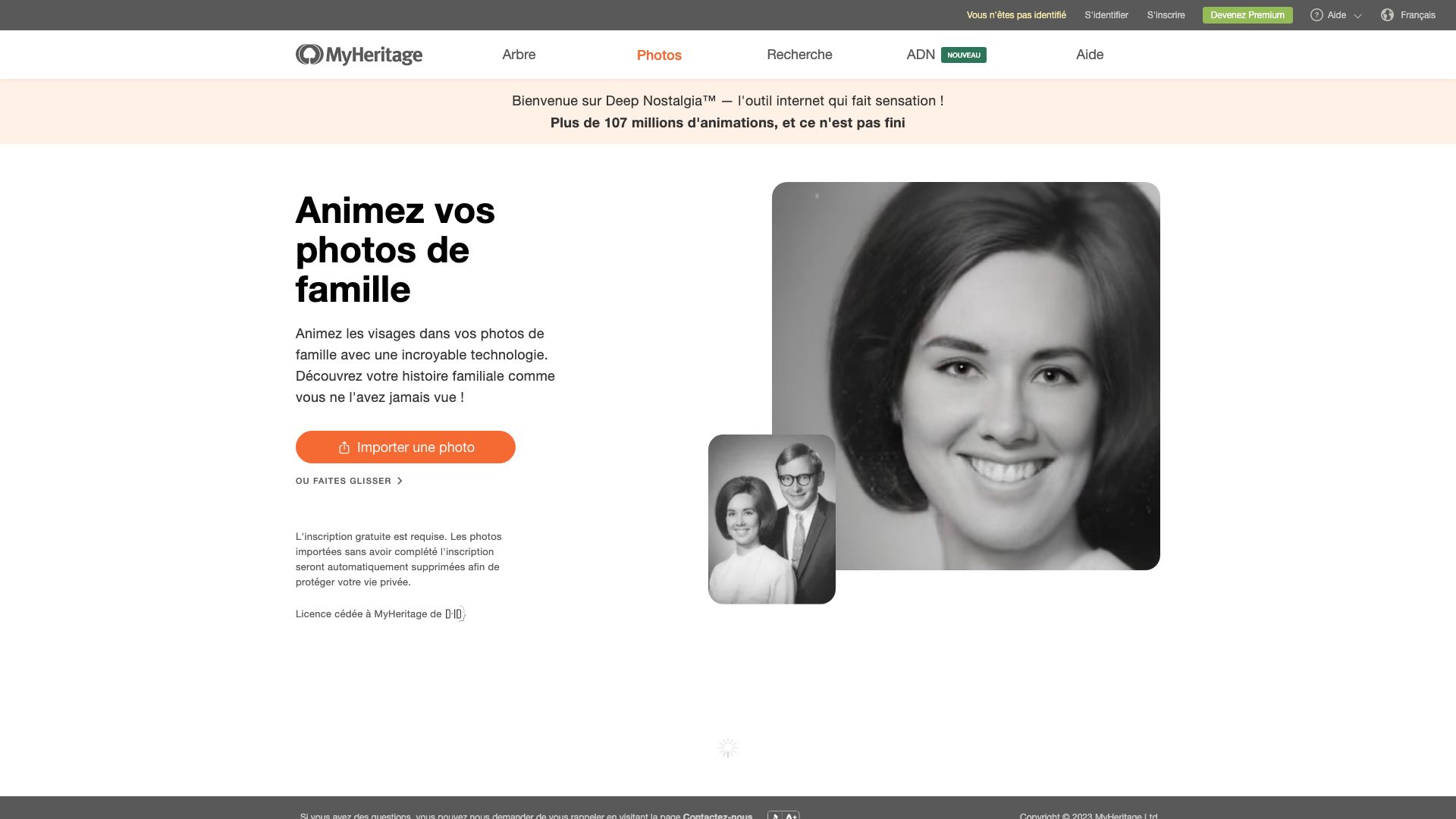Click the chevron next to OU FAITES GLISSER
This screenshot has height=819, width=1456.
[x=400, y=481]
